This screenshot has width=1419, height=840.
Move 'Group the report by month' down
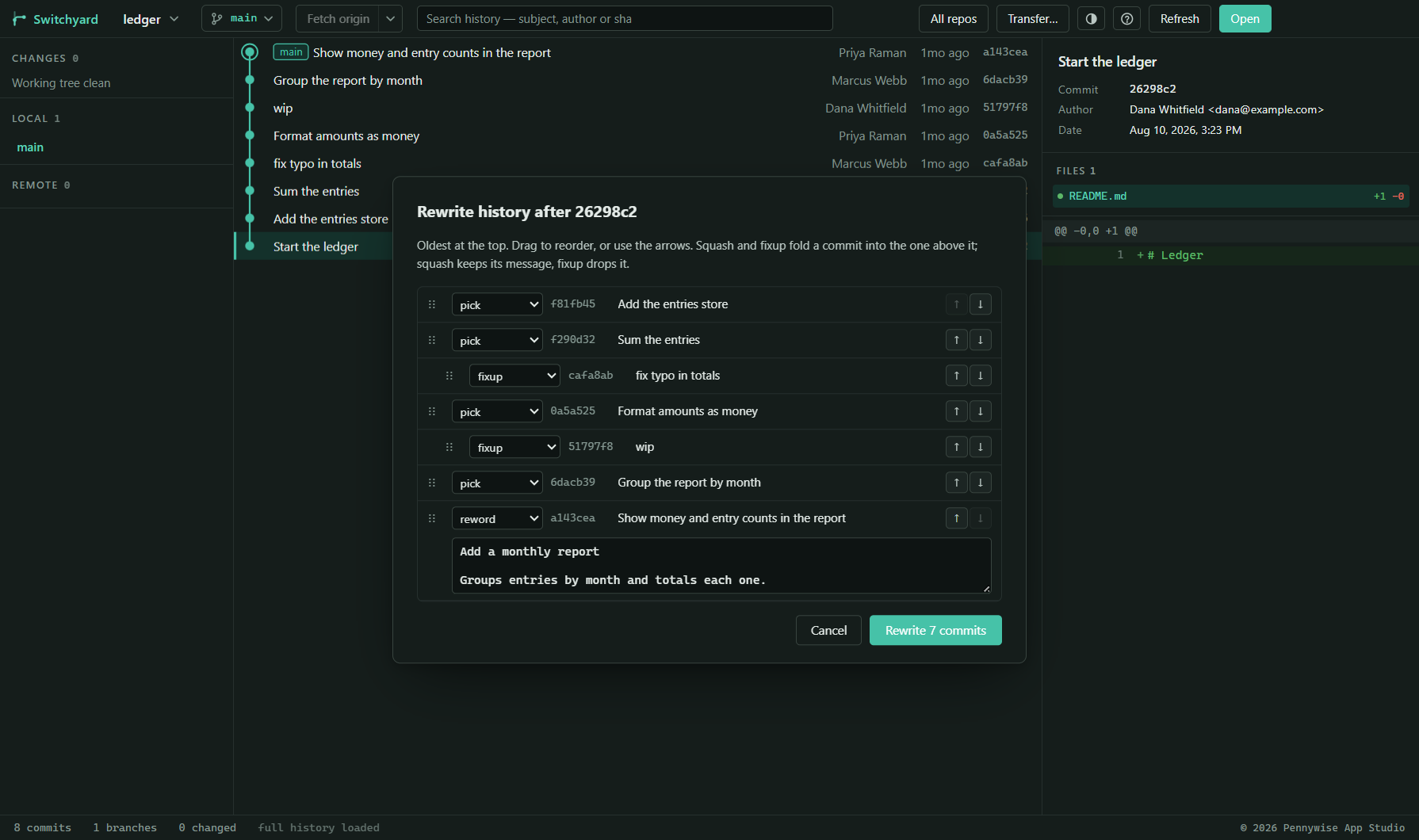click(x=980, y=483)
